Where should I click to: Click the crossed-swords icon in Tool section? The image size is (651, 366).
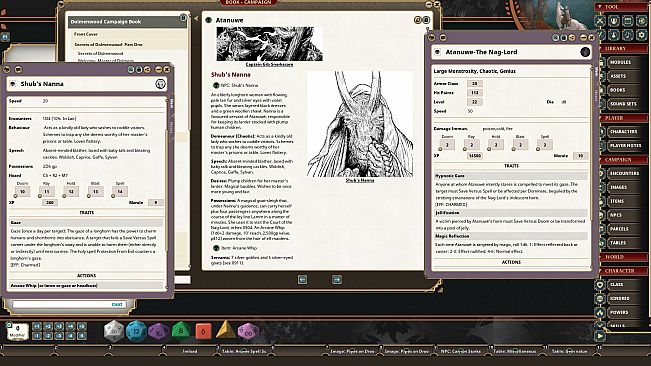600,21
